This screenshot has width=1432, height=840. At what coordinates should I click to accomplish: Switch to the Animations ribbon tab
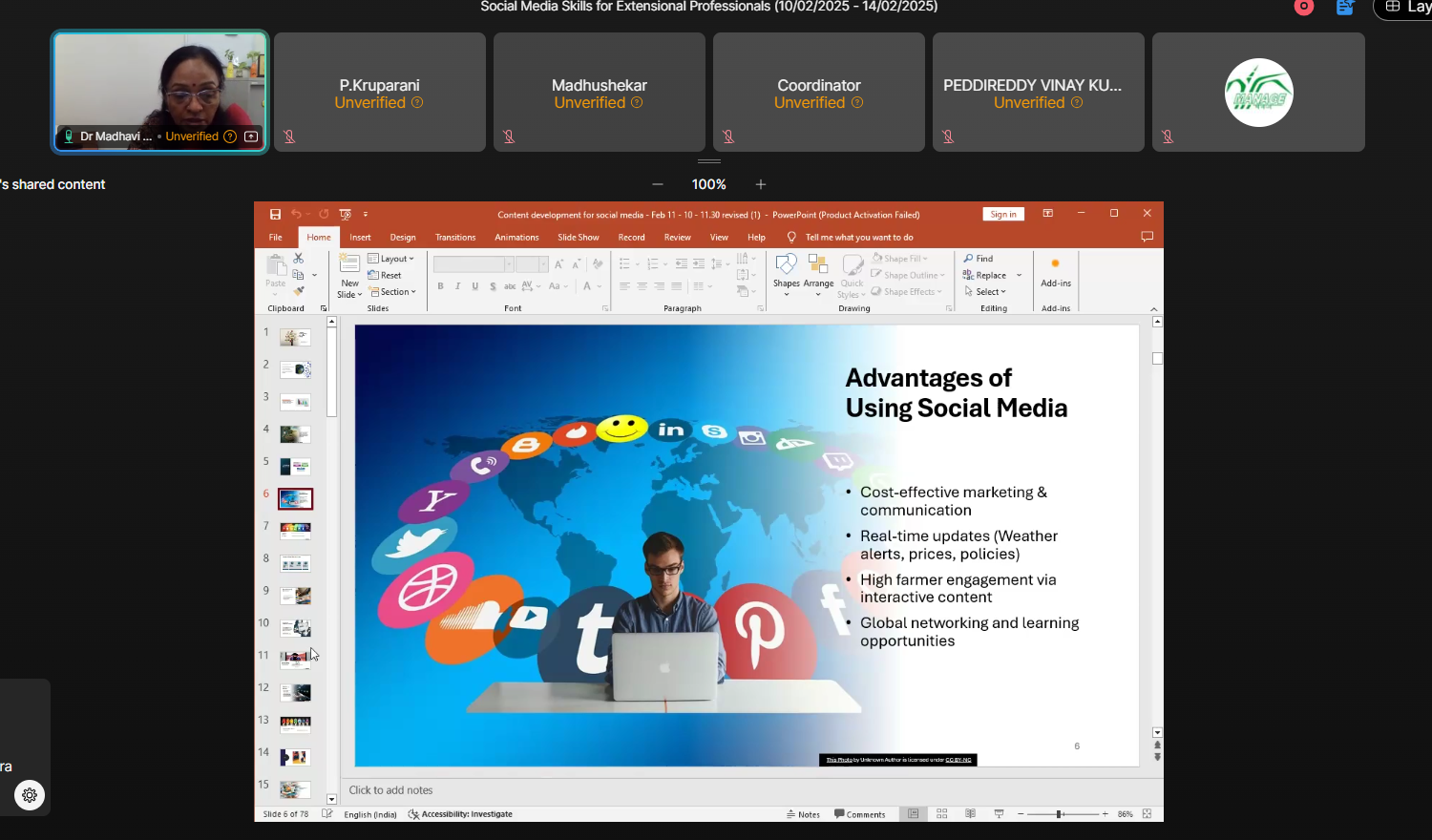pos(516,237)
